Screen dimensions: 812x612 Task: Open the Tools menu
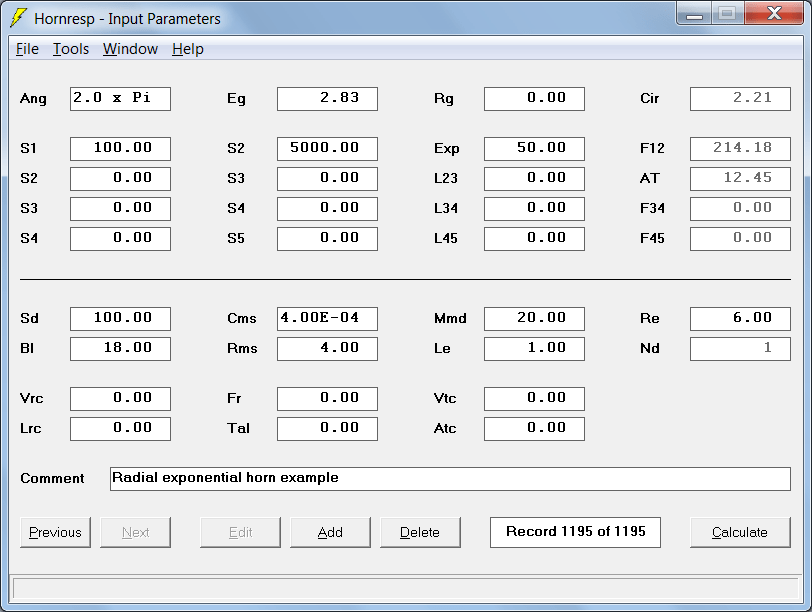(71, 49)
